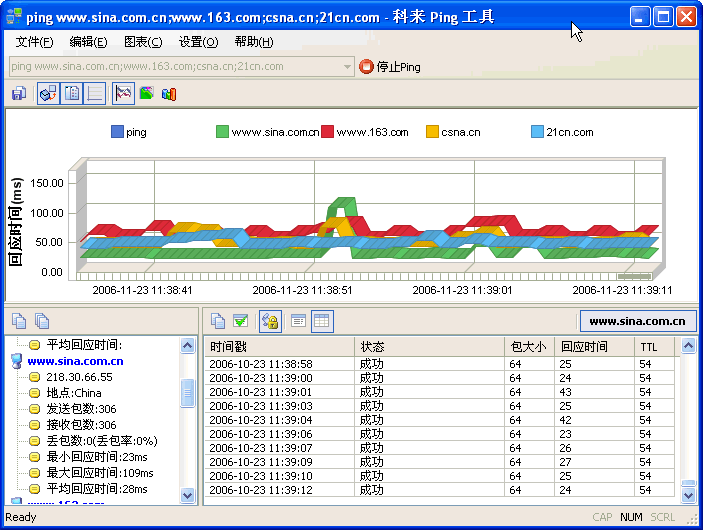Open the ping address dropdown arrow
This screenshot has width=703, height=530.
347,67
